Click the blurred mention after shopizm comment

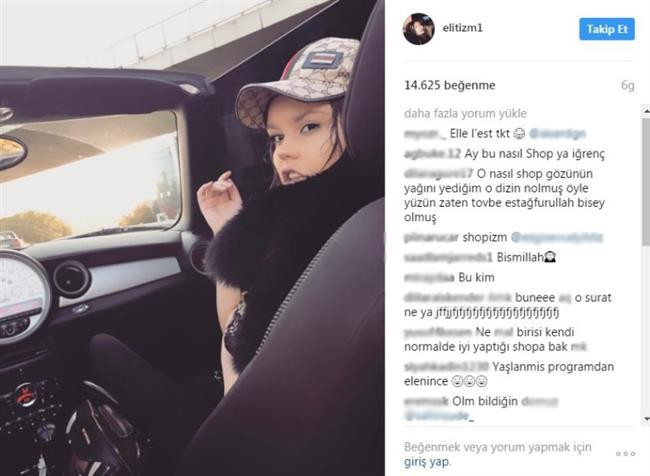pos(556,238)
